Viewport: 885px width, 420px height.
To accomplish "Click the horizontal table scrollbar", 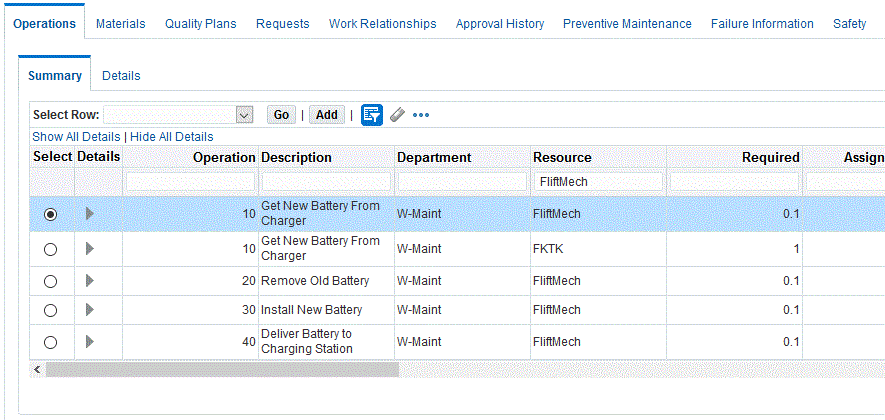I will 222,370.
